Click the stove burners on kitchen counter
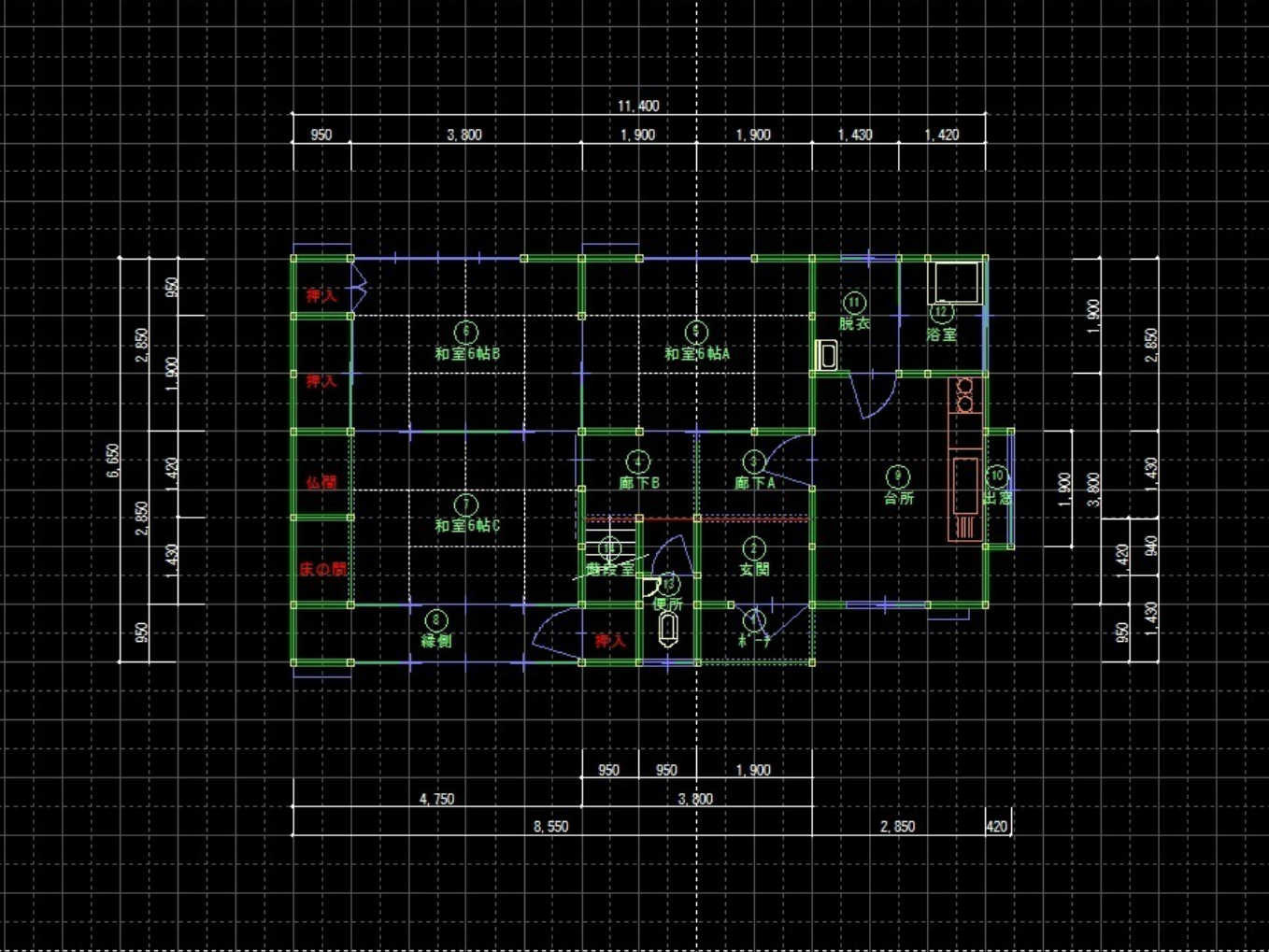This screenshot has width=1269, height=952. pyautogui.click(x=964, y=395)
